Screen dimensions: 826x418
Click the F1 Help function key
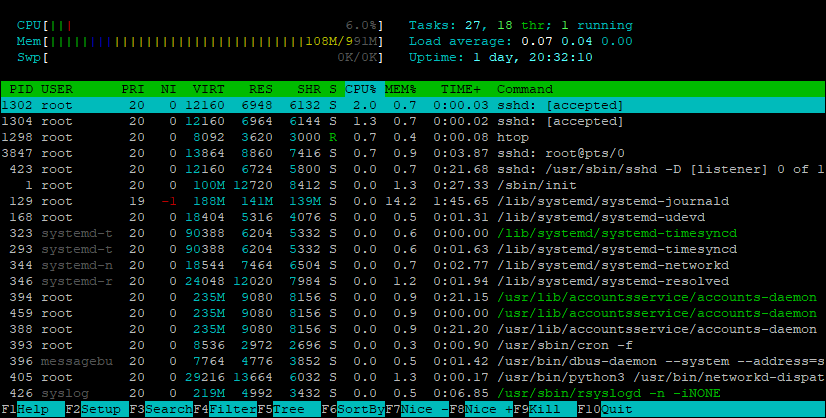coord(33,410)
